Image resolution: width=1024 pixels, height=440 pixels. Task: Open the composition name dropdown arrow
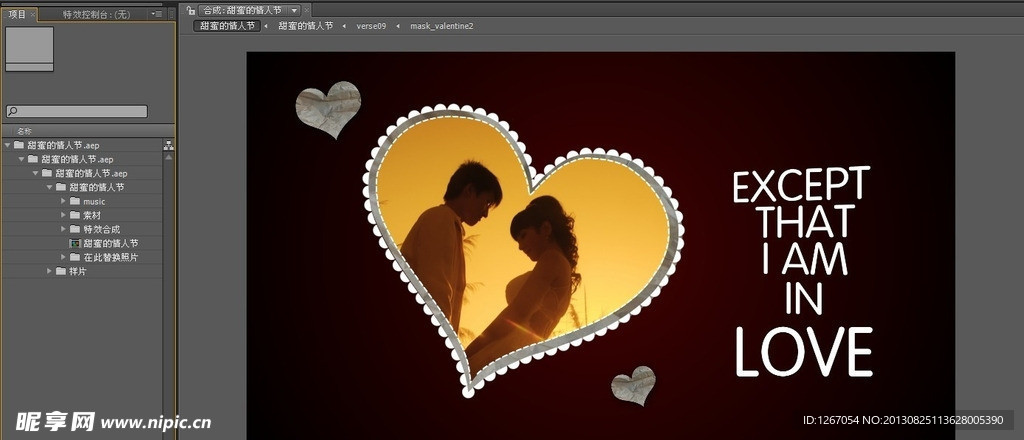[x=294, y=10]
